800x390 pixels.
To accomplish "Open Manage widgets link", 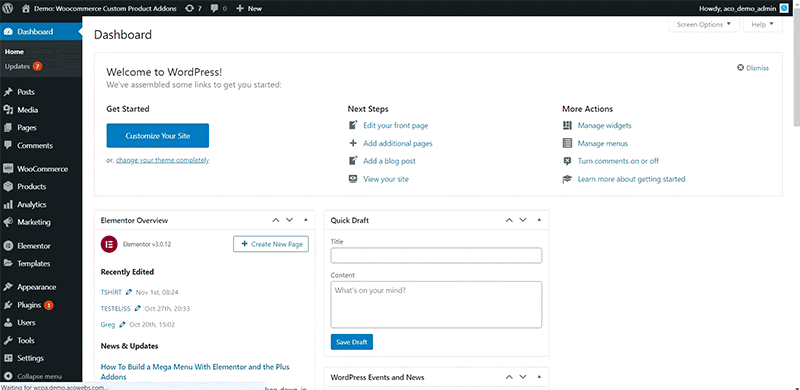I will 605,126.
